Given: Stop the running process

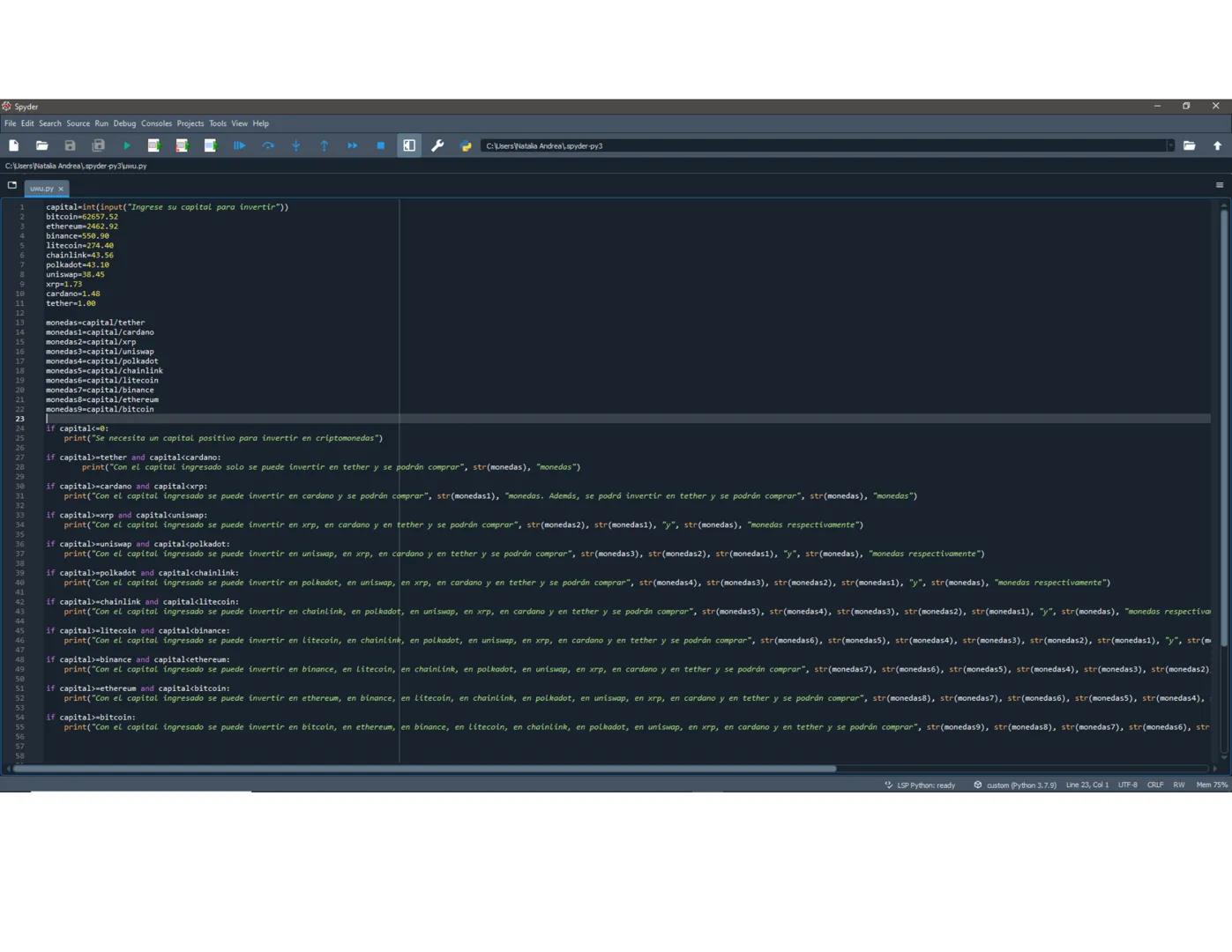Looking at the screenshot, I should (x=380, y=145).
